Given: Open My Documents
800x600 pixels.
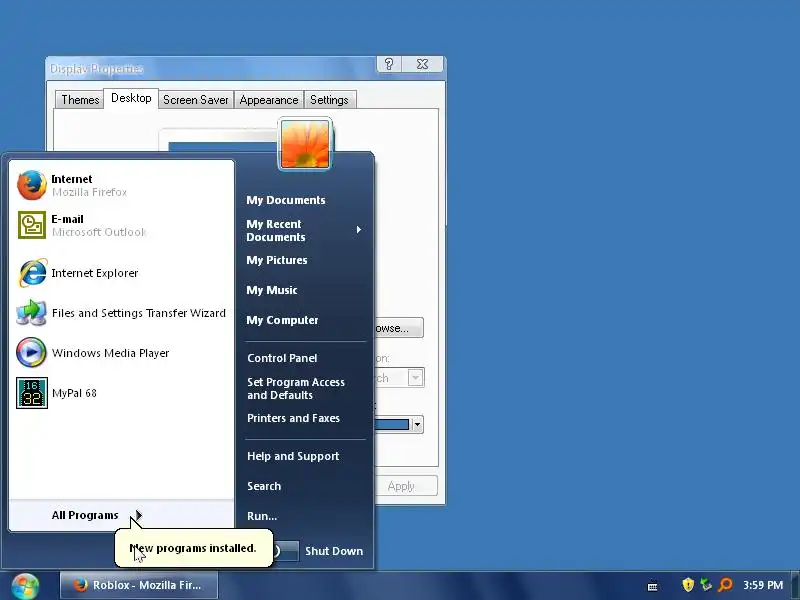Looking at the screenshot, I should [x=286, y=200].
